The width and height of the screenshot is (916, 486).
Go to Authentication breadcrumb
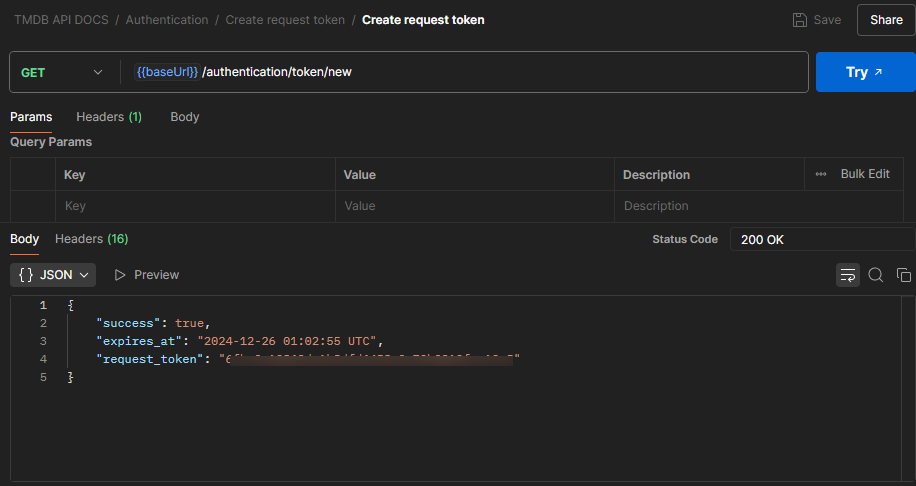point(166,20)
